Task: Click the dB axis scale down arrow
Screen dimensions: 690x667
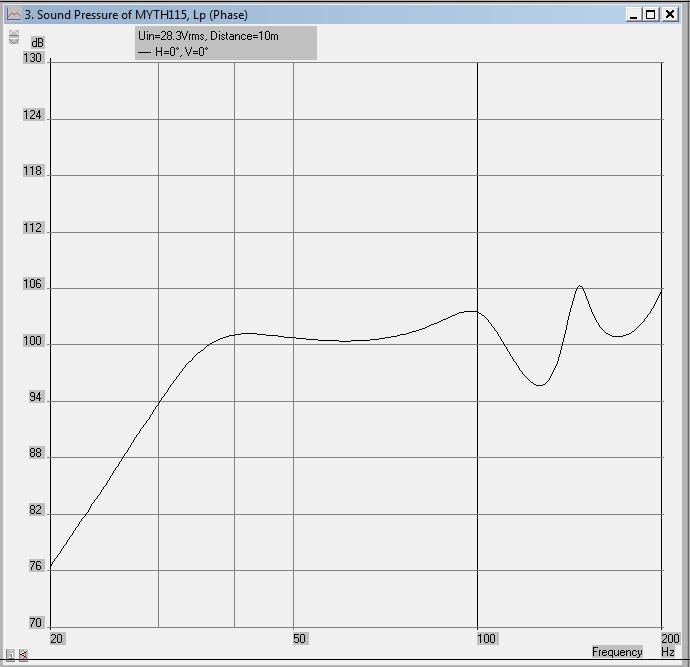Action: coord(14,40)
